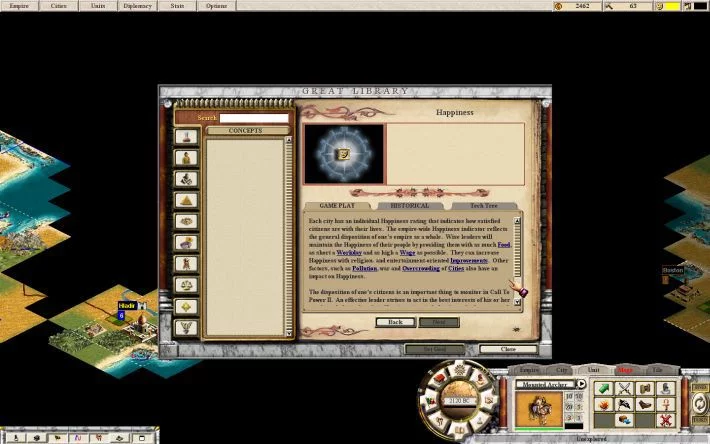Image resolution: width=710 pixels, height=444 pixels.
Task: Close the Great Library window
Action: (x=508, y=349)
